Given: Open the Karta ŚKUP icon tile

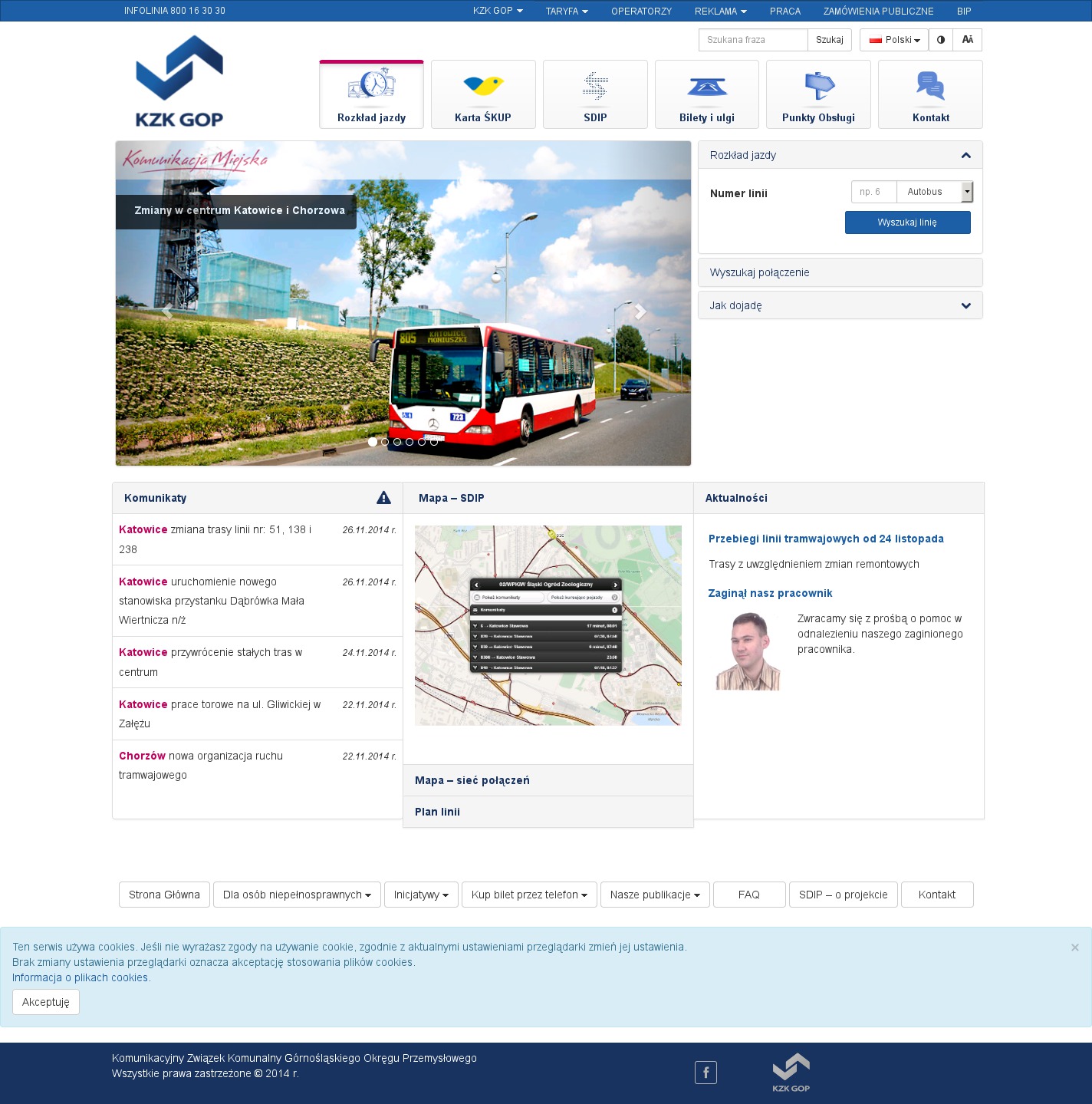Looking at the screenshot, I should pyautogui.click(x=483, y=86).
